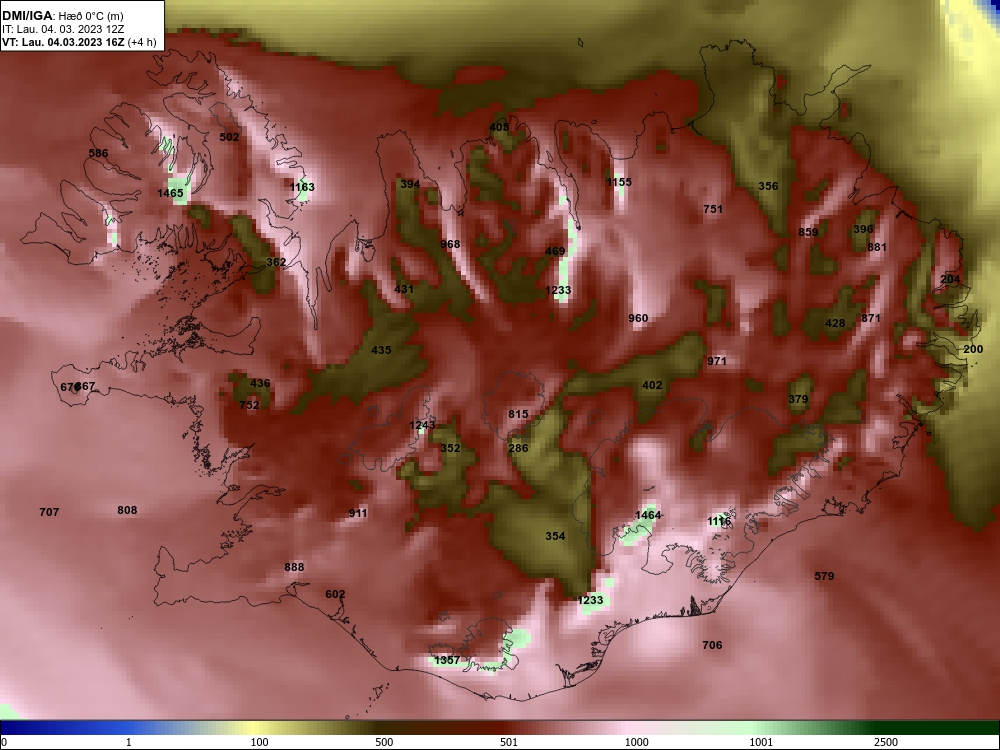Click the 1116 map value
1000x750 pixels.
pyautogui.click(x=719, y=522)
